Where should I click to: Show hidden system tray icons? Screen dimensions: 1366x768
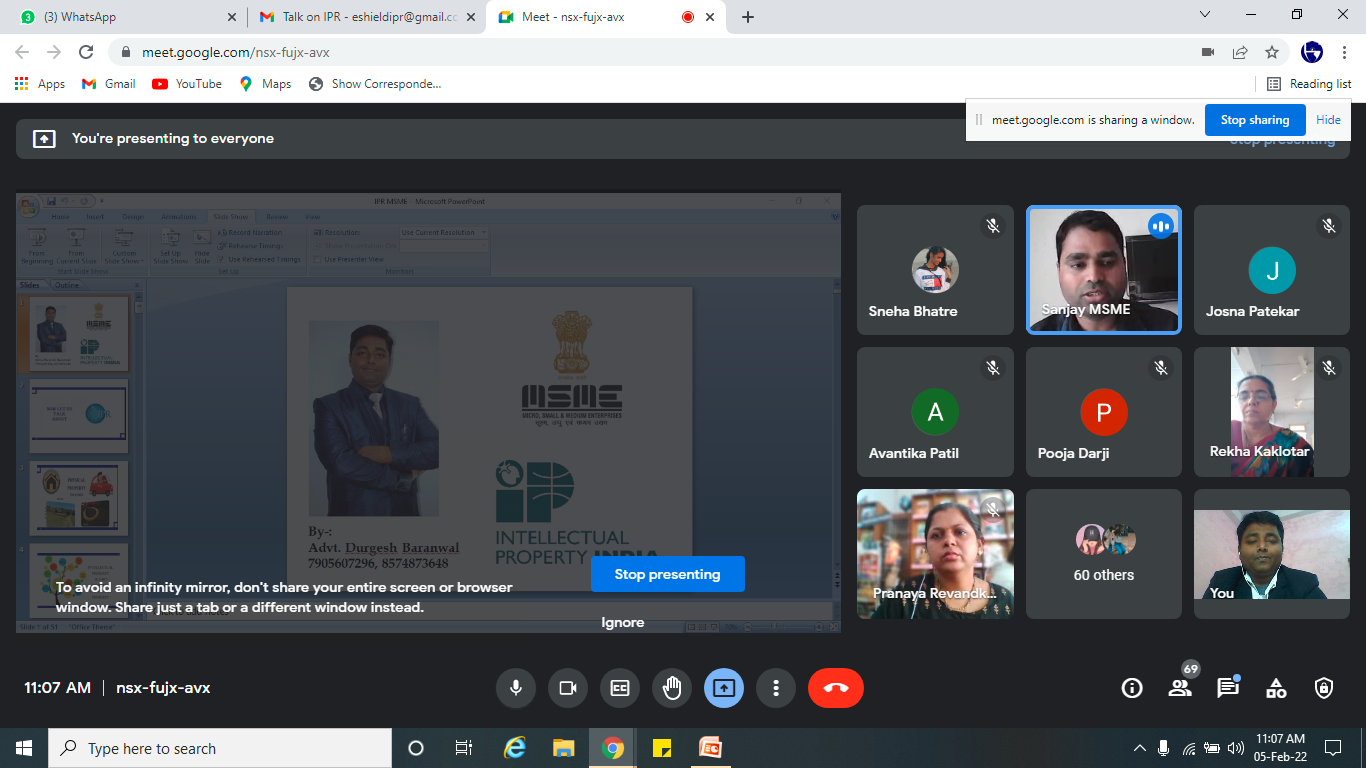1140,748
